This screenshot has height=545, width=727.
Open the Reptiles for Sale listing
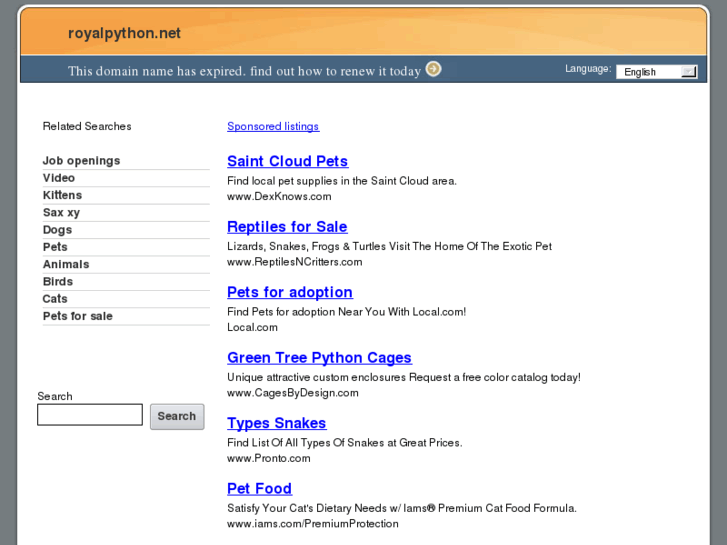(287, 227)
